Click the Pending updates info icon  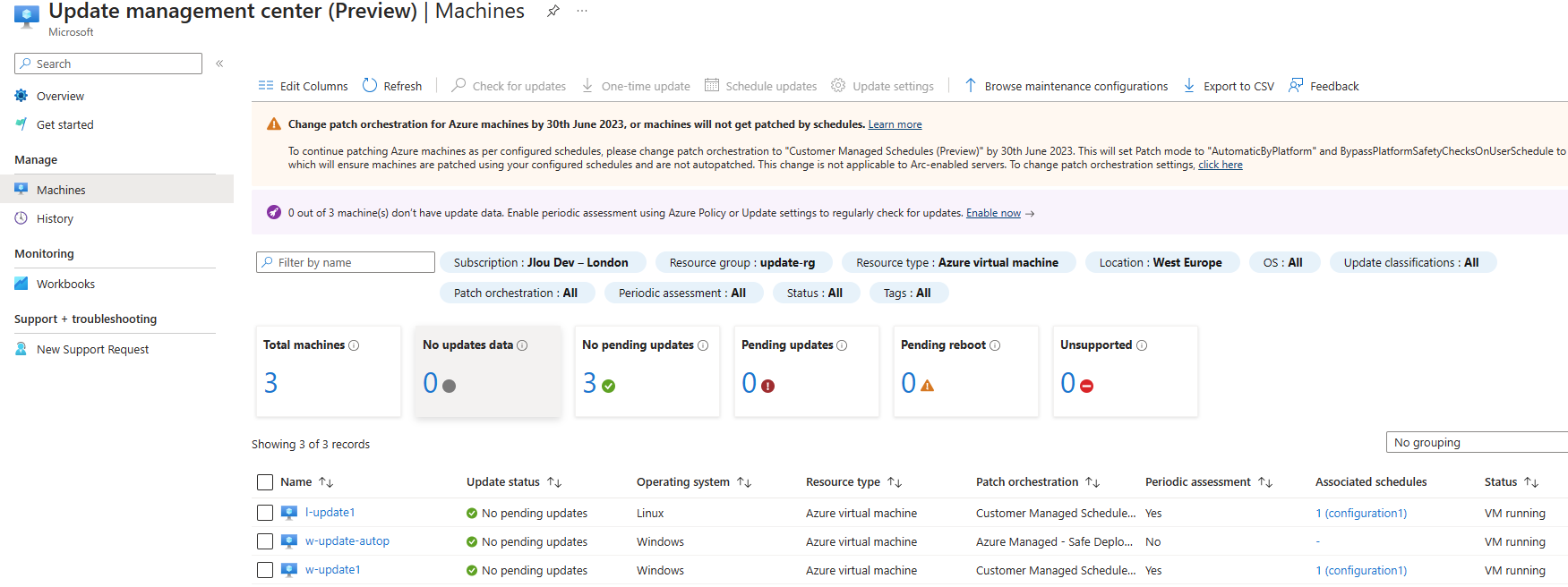pos(842,345)
